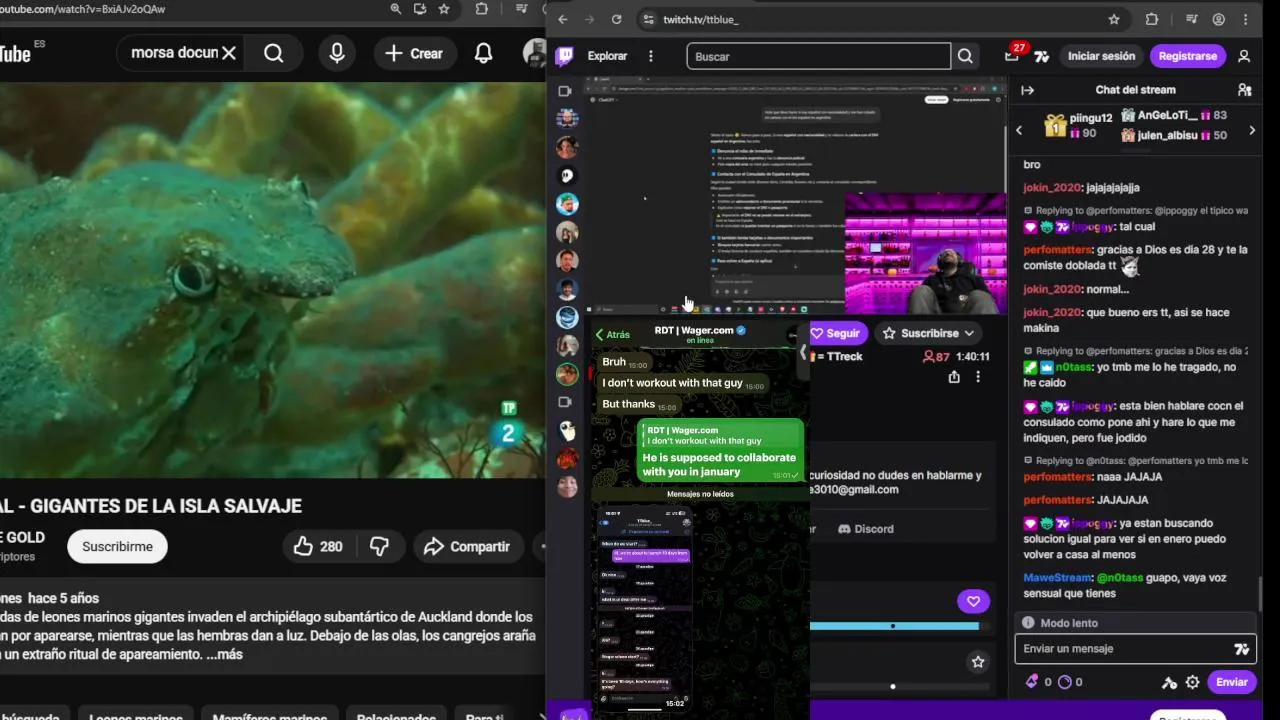
Task: Collapse the side panel arrow beside Seguir
Action: [x=802, y=352]
